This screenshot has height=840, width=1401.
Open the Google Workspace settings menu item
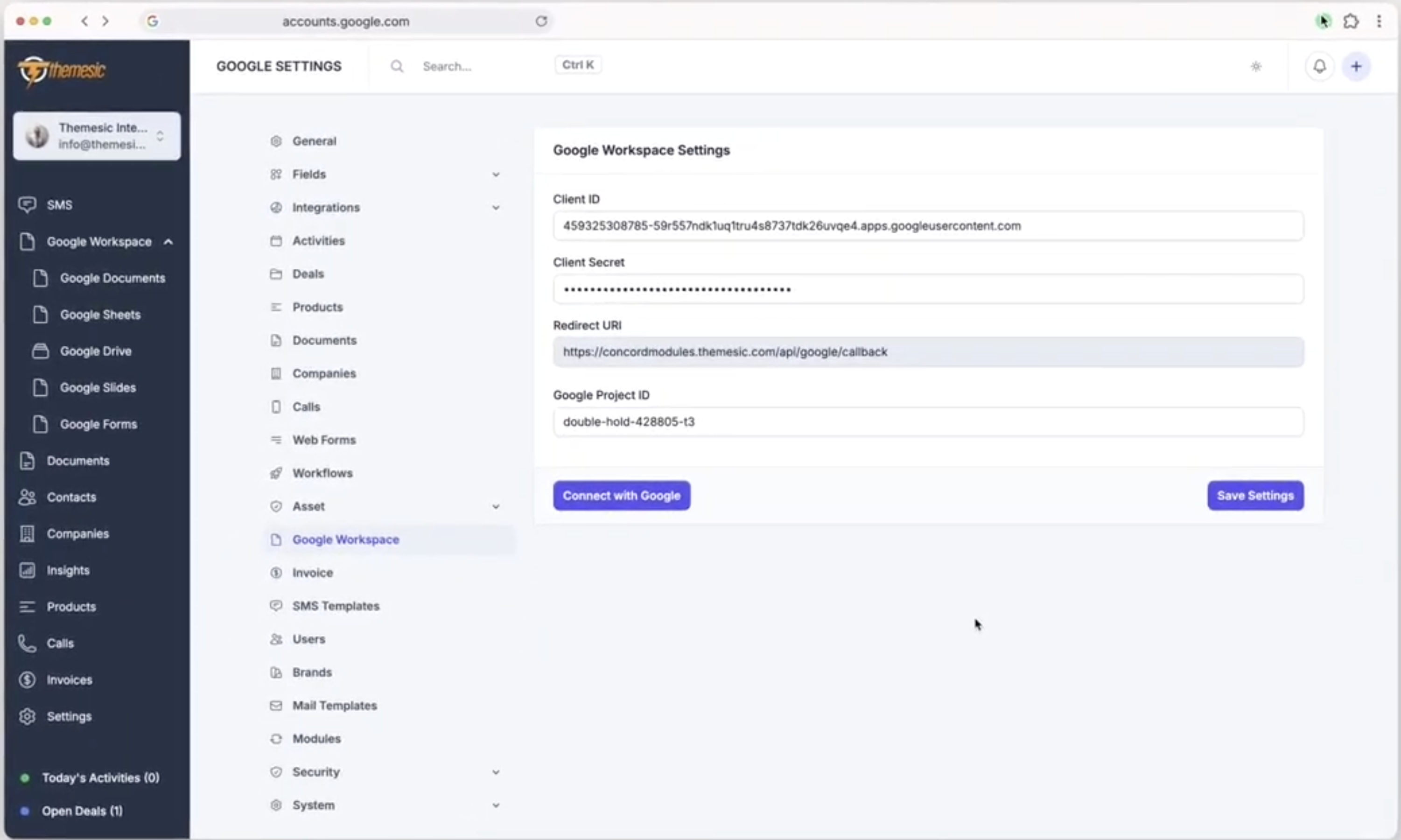(x=346, y=539)
